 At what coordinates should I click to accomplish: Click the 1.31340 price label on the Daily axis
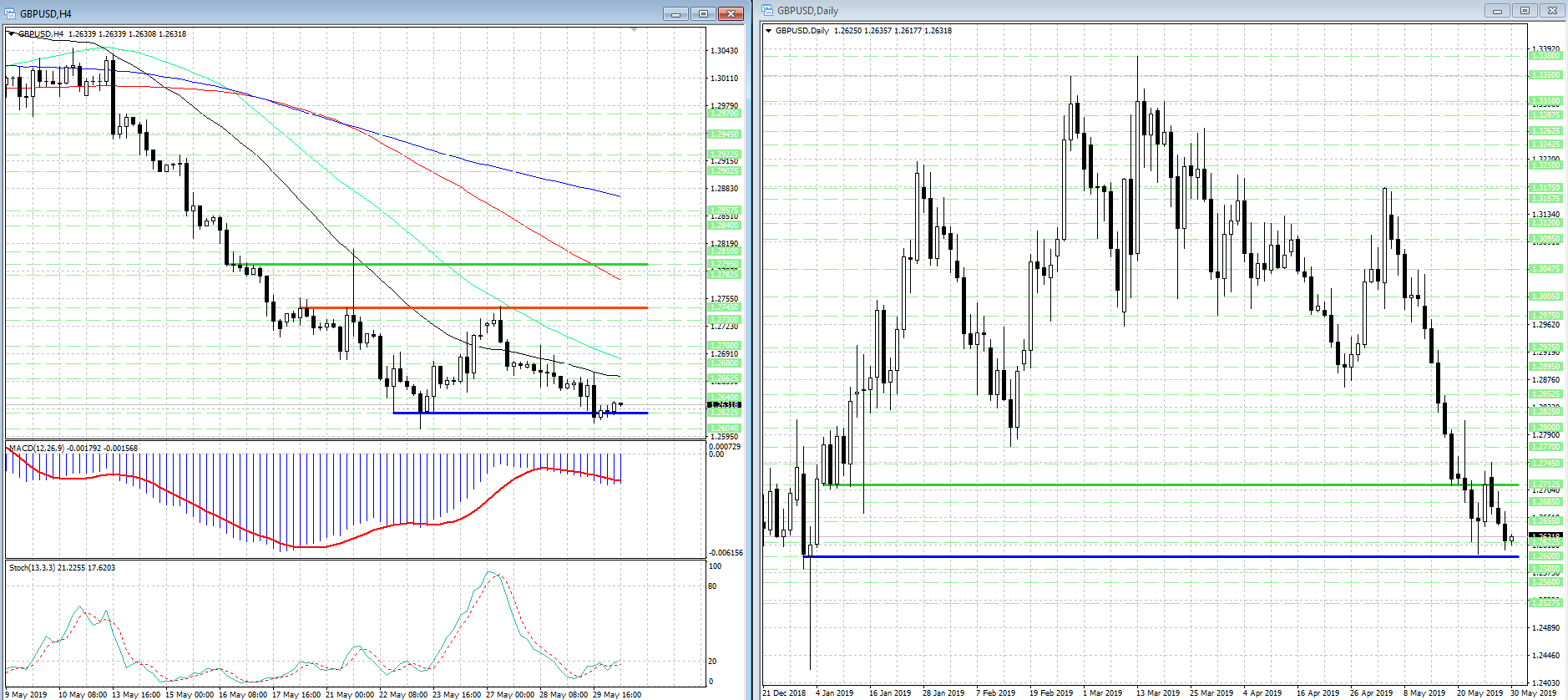[1546, 215]
